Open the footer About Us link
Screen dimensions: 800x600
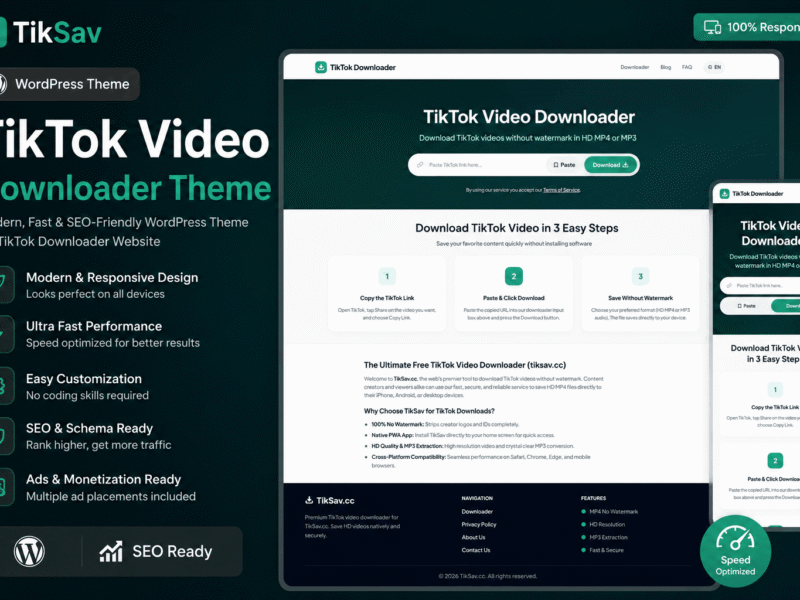pyautogui.click(x=473, y=537)
